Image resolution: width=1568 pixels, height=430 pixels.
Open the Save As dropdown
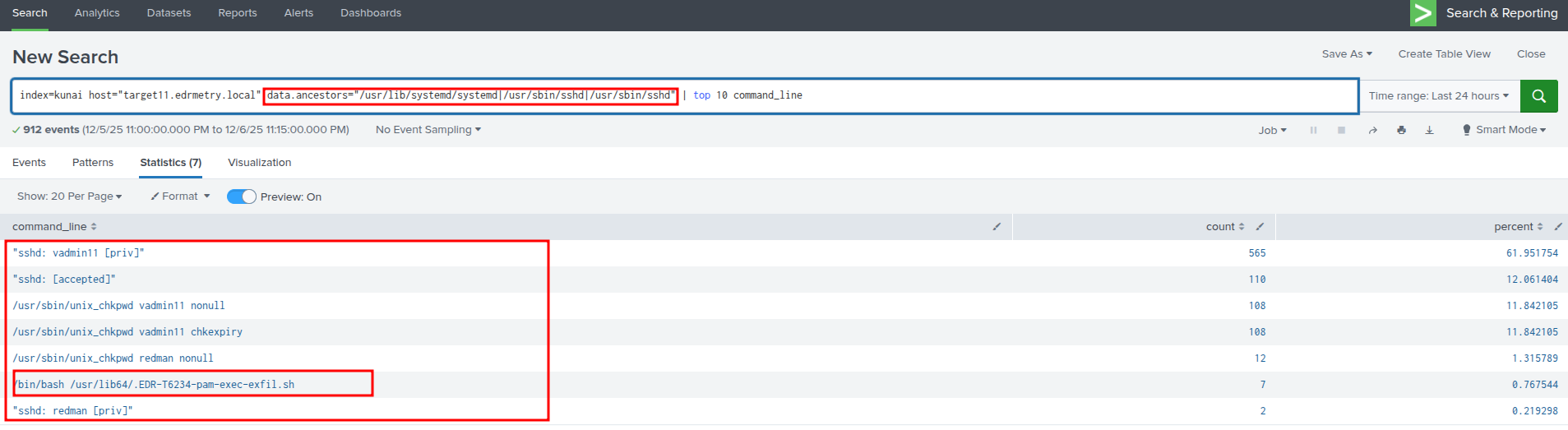[x=1346, y=54]
